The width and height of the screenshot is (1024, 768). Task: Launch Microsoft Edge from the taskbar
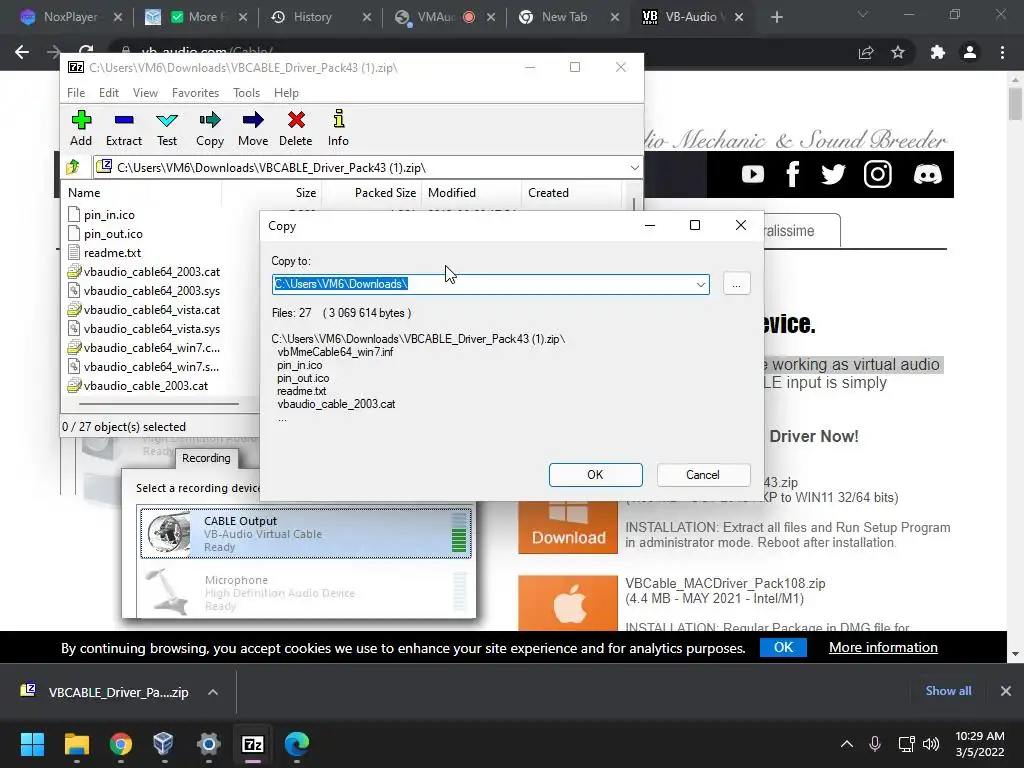296,744
